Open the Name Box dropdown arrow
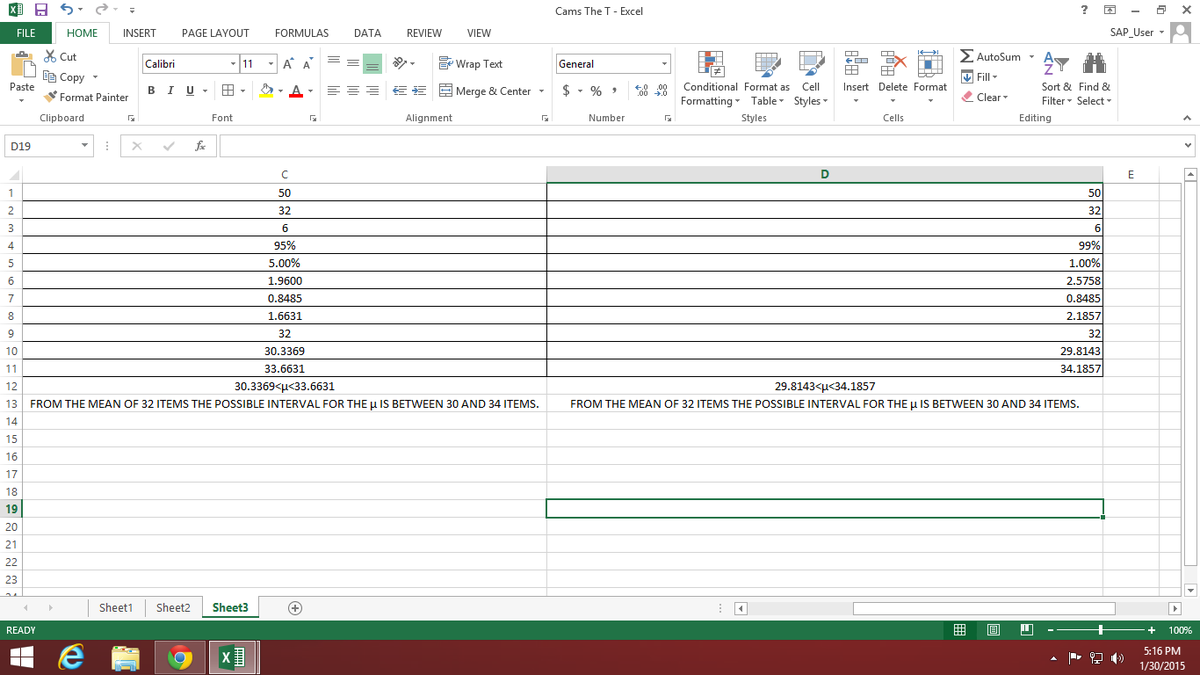 click(86, 147)
